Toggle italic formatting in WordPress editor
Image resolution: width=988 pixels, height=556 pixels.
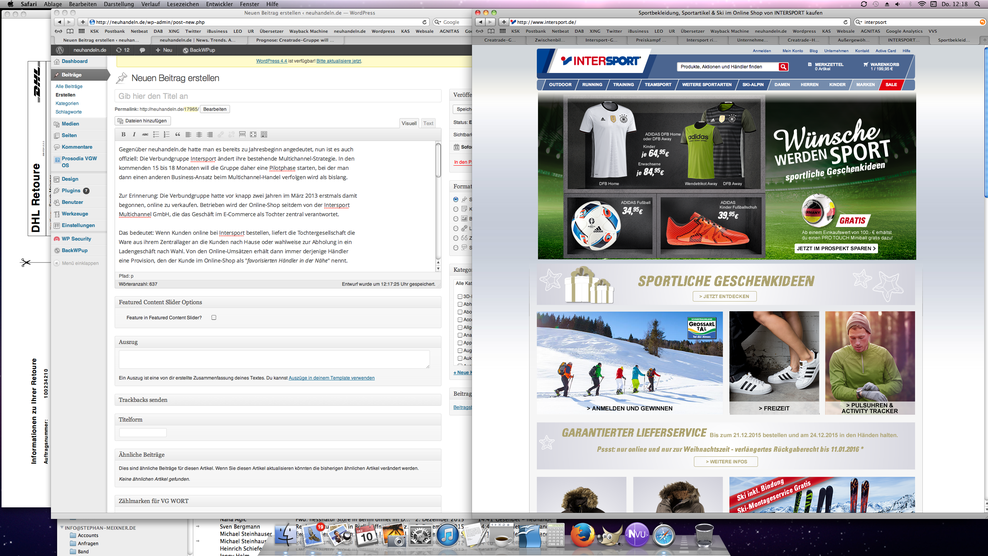click(134, 134)
